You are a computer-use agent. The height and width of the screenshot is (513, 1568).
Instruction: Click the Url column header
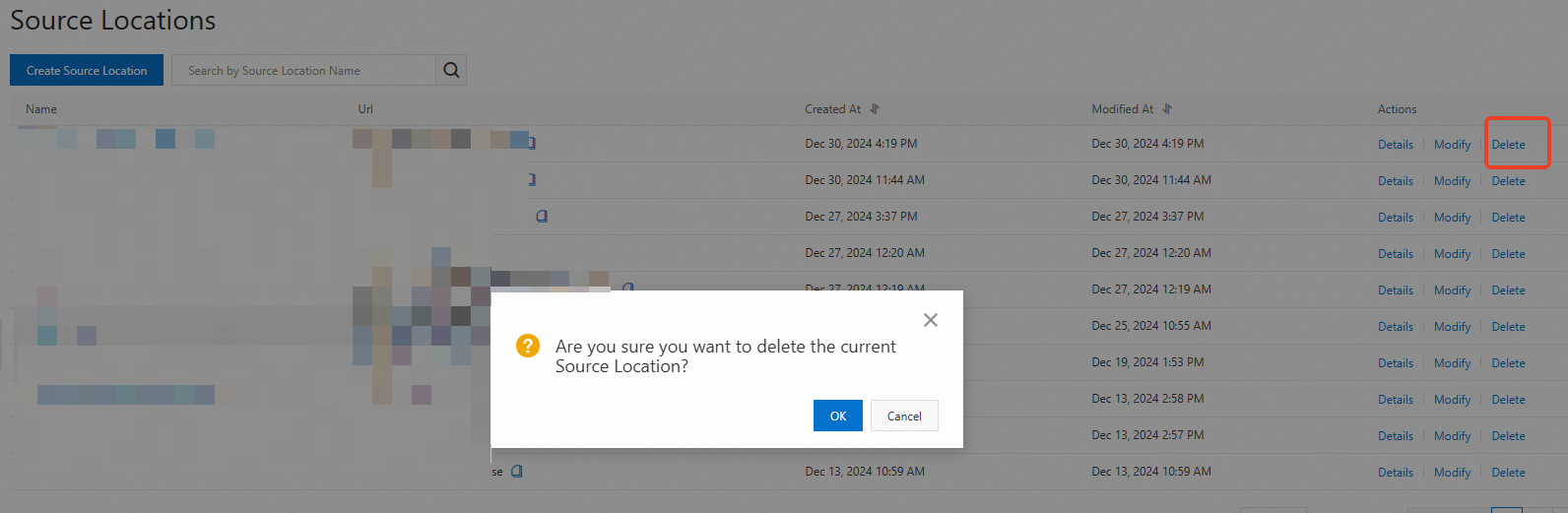(x=365, y=109)
